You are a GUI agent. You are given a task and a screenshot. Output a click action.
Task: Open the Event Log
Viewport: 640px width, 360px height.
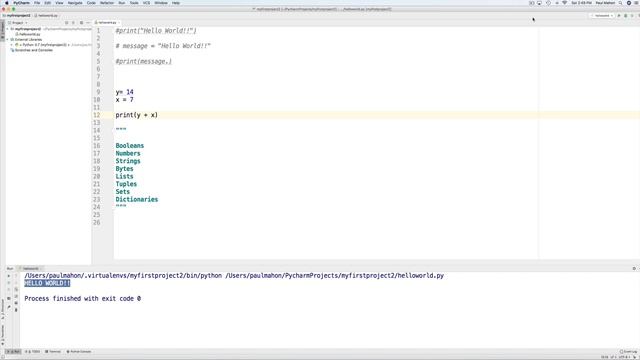(629, 351)
